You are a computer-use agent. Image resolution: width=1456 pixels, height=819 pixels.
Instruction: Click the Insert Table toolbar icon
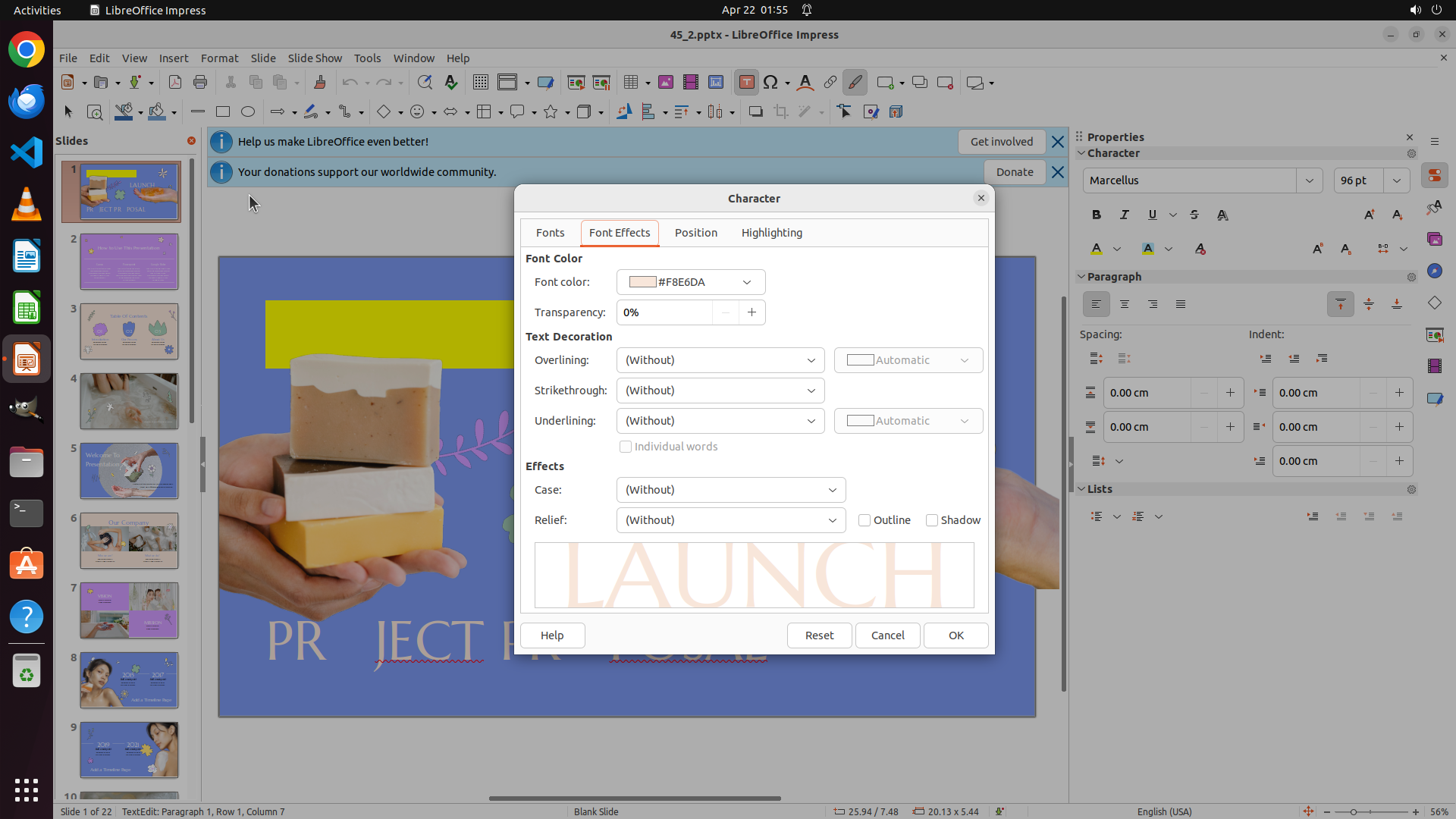click(630, 83)
